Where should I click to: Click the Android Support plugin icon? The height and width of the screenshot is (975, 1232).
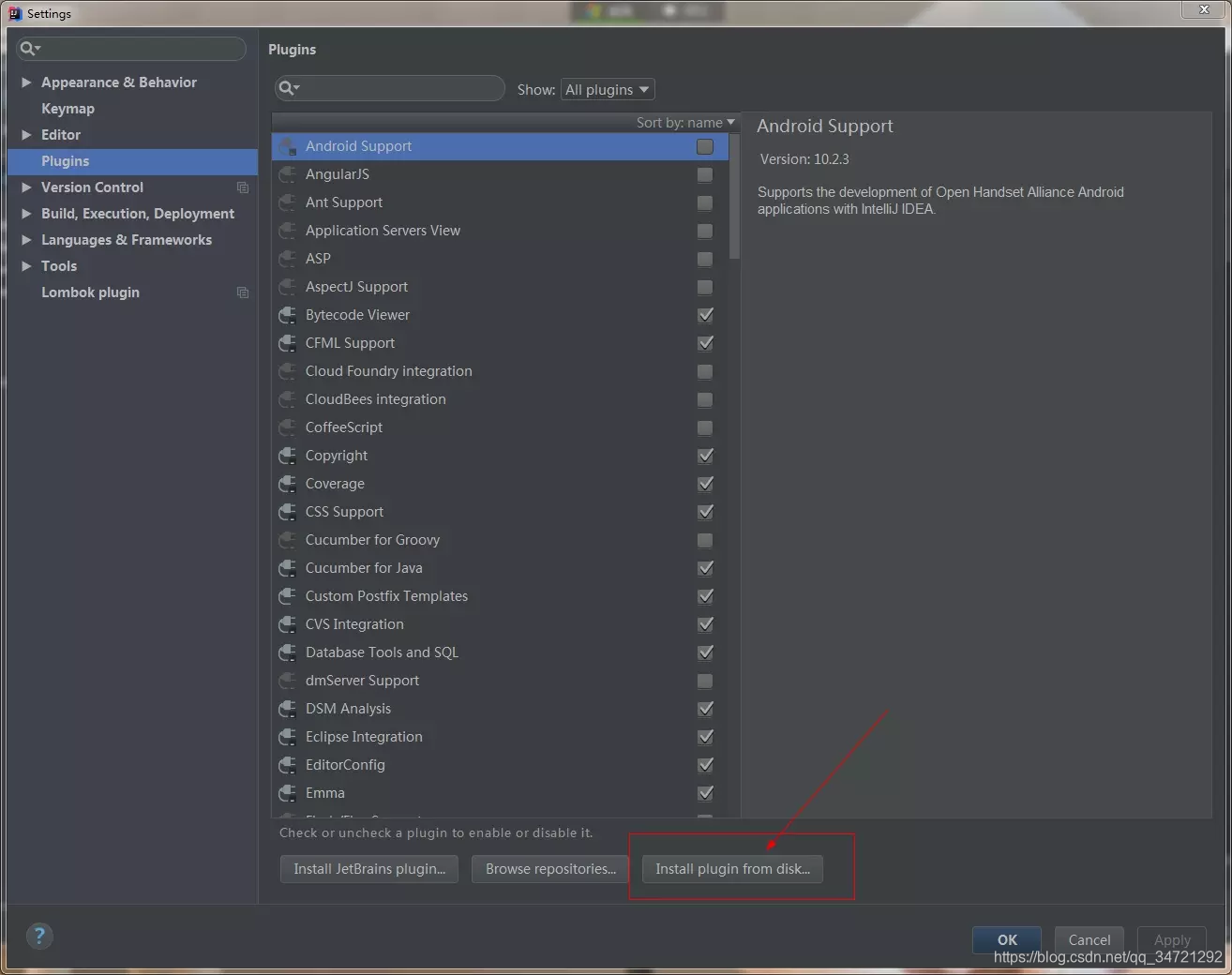(288, 146)
